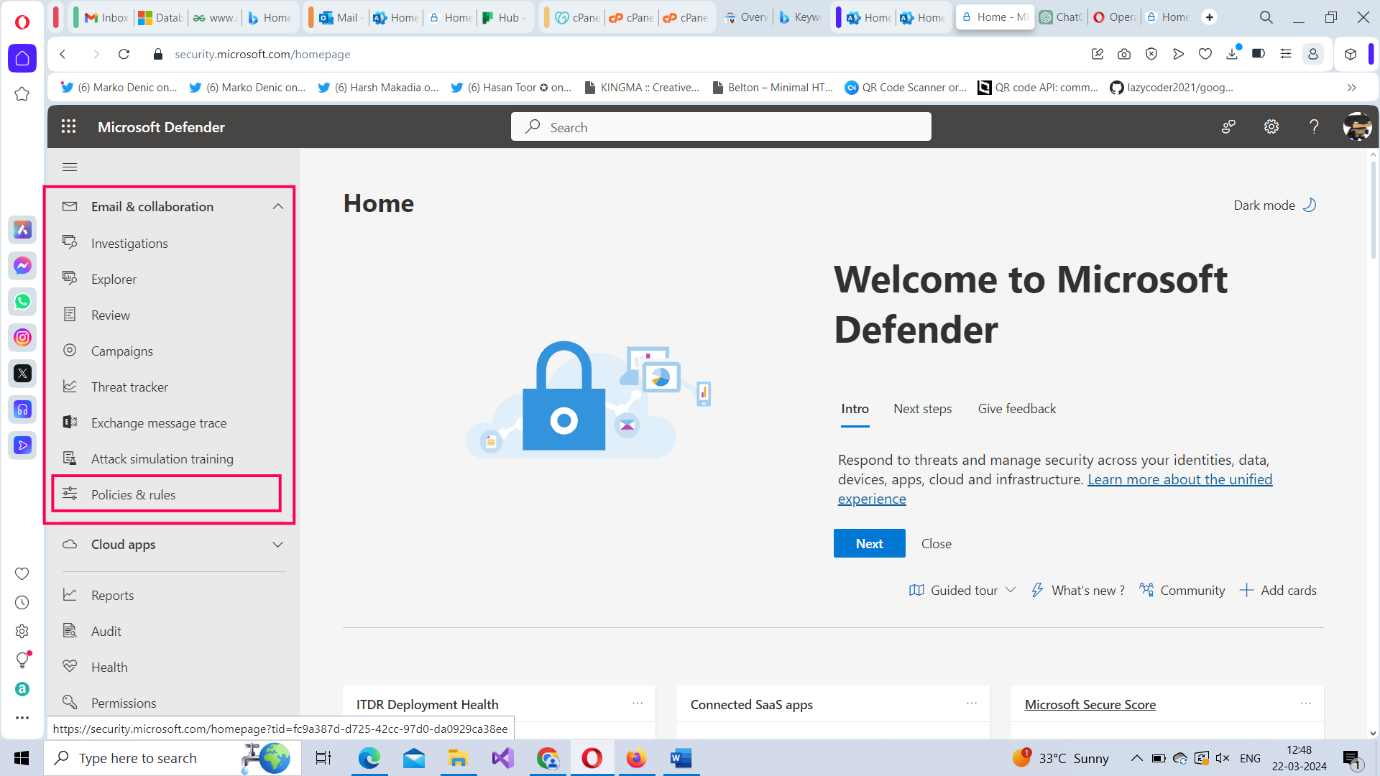Click Add cards
The image size is (1380, 776).
pos(1278,591)
